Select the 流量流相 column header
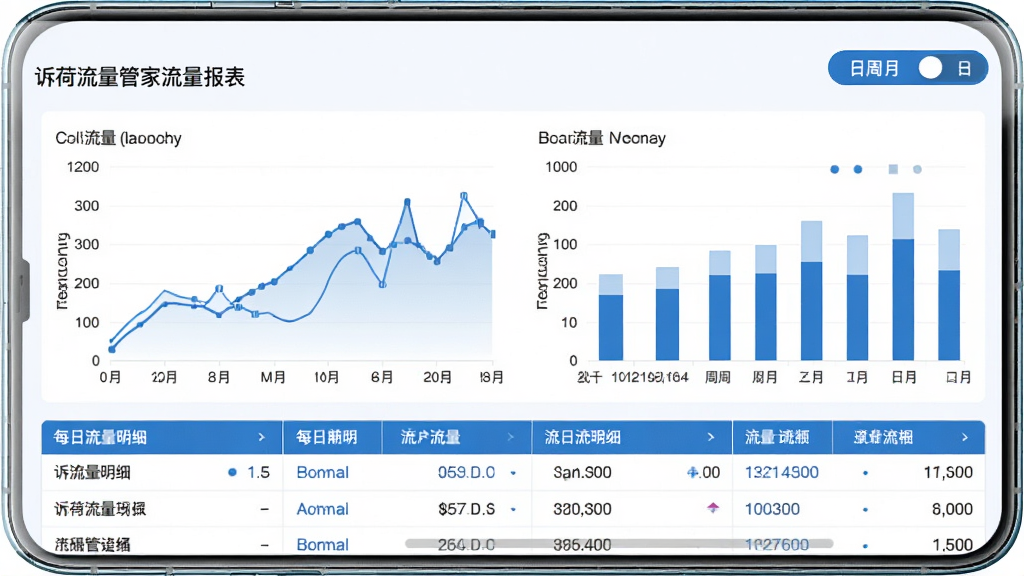Screen dimensions: 1024x576 (x=777, y=437)
